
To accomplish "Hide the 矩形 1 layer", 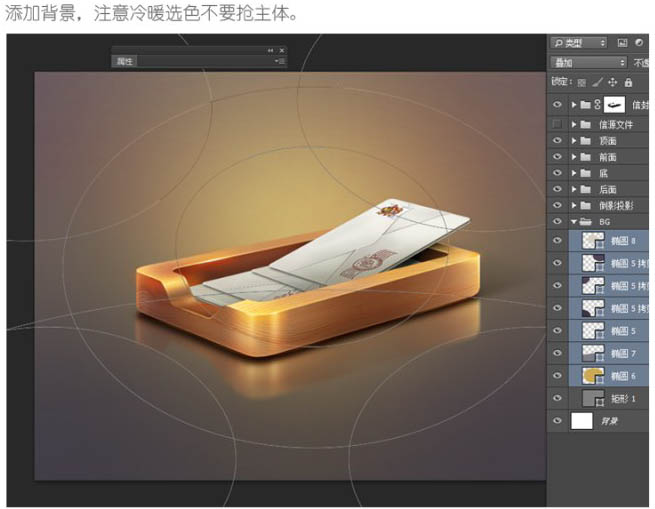I will [557, 398].
